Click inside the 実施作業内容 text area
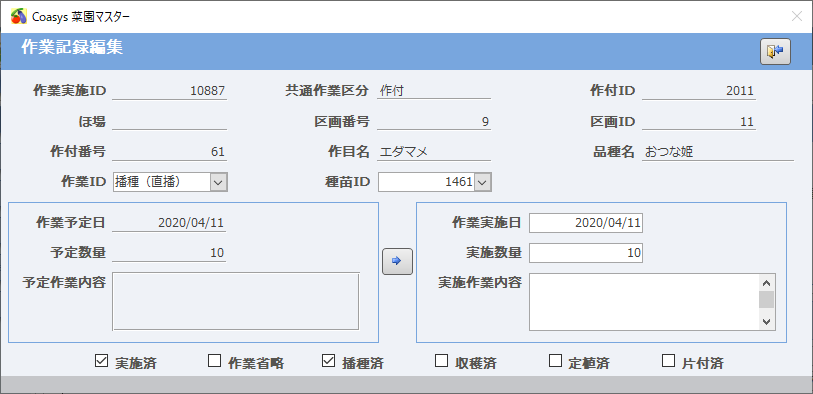813x394 pixels. tap(644, 302)
